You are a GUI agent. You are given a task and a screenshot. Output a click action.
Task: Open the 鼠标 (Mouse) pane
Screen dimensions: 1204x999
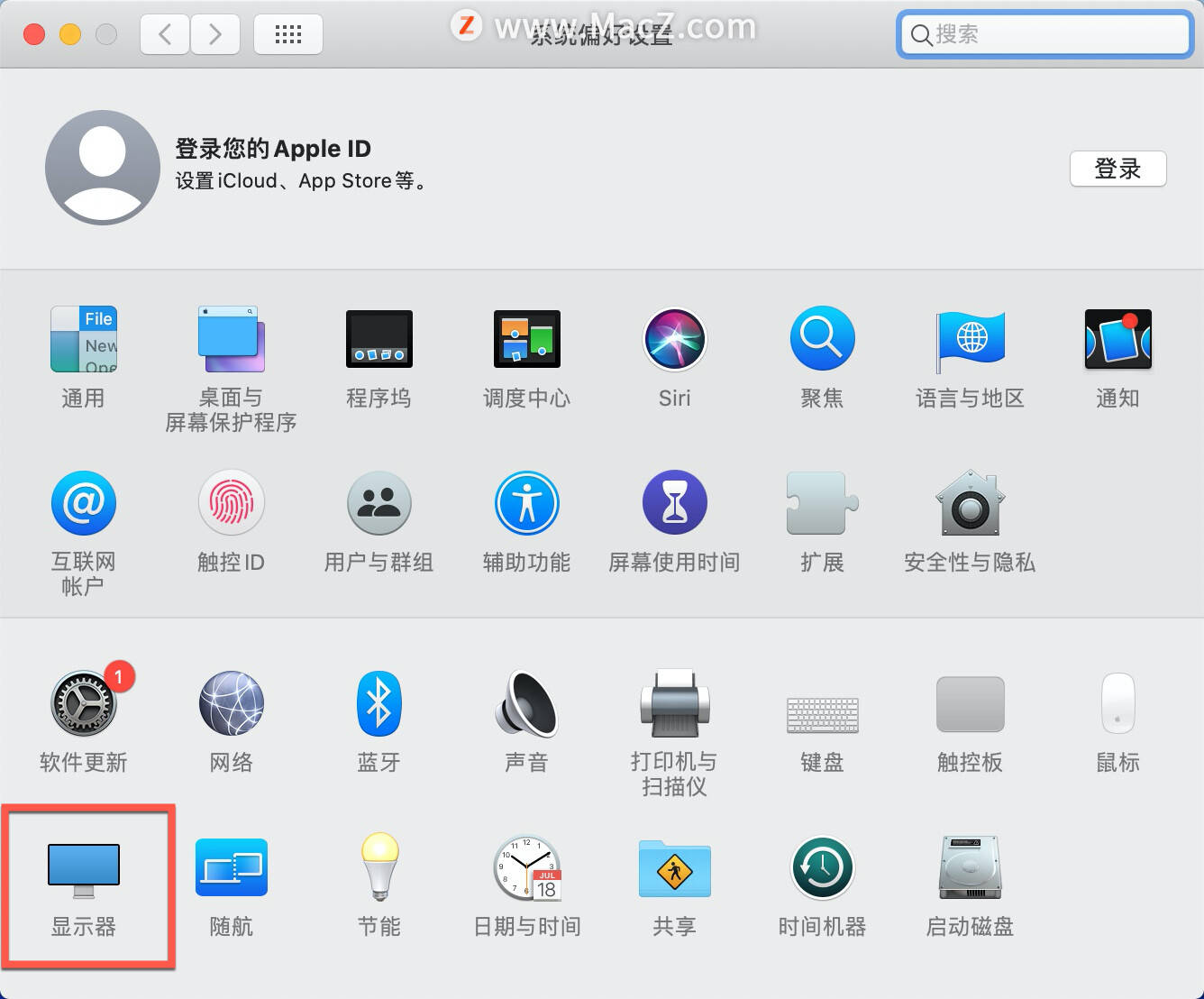1117,703
